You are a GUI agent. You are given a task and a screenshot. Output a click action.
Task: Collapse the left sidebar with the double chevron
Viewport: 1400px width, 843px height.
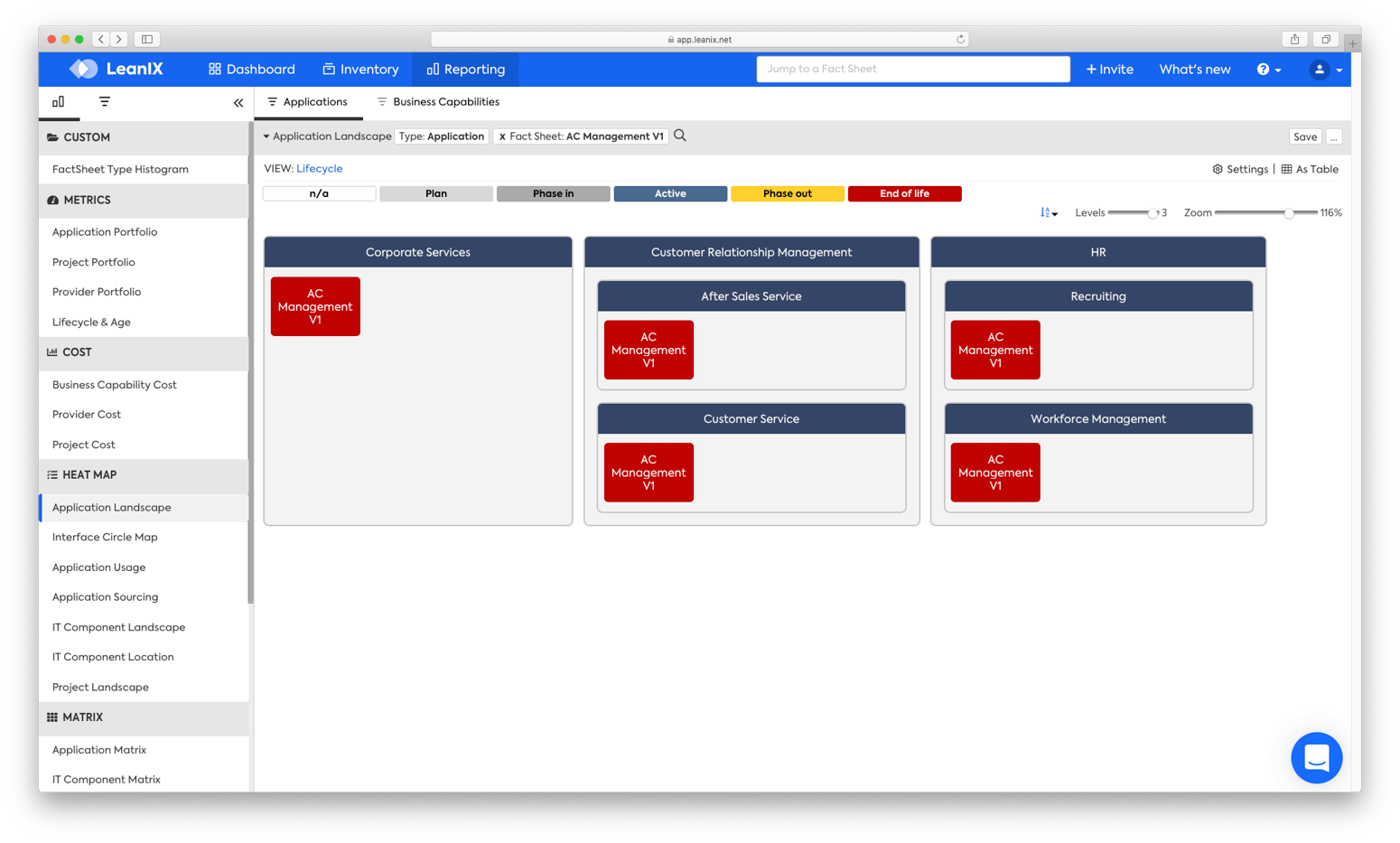tap(238, 102)
